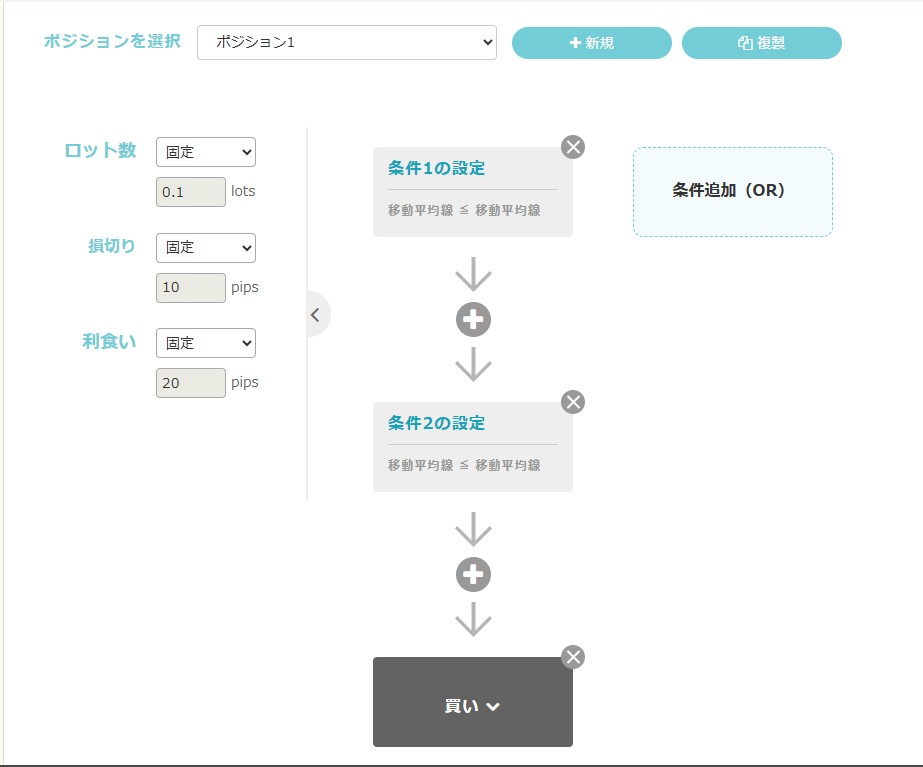Delete 条件2 with the X icon

pos(572,401)
